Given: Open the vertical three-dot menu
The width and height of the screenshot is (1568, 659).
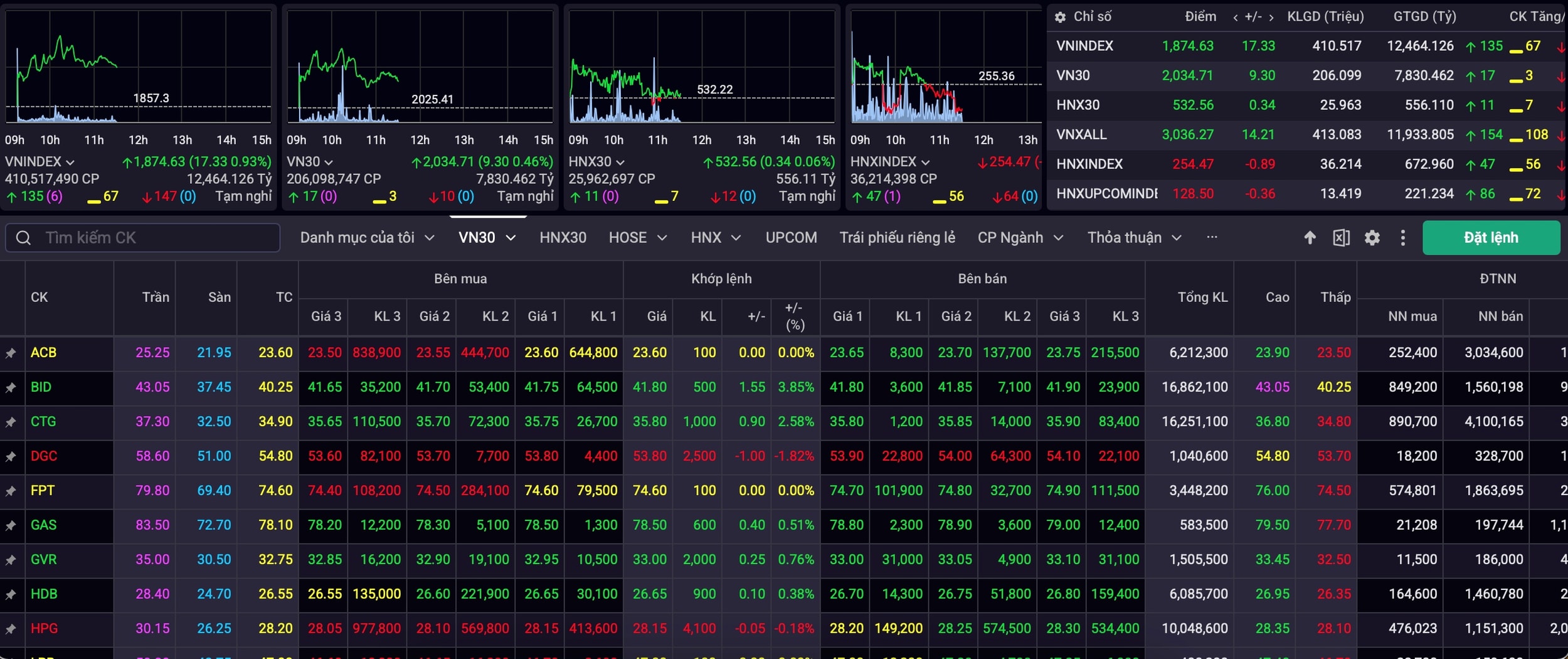Looking at the screenshot, I should click(1403, 238).
